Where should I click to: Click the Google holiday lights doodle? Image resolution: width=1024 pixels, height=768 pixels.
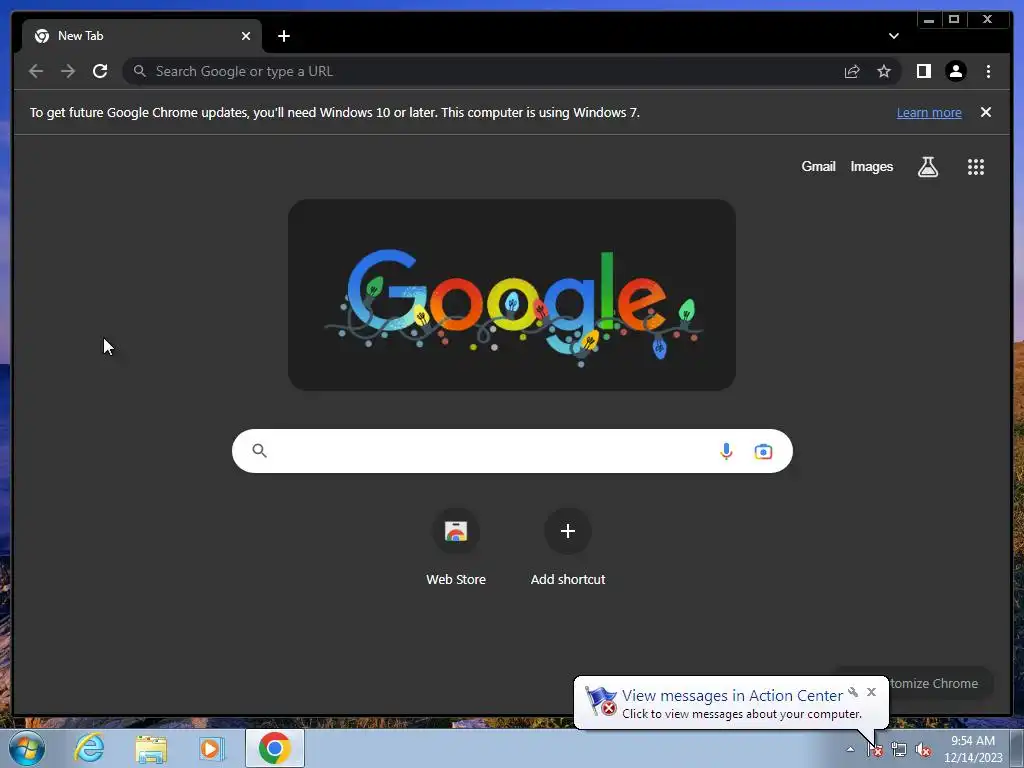pyautogui.click(x=512, y=295)
